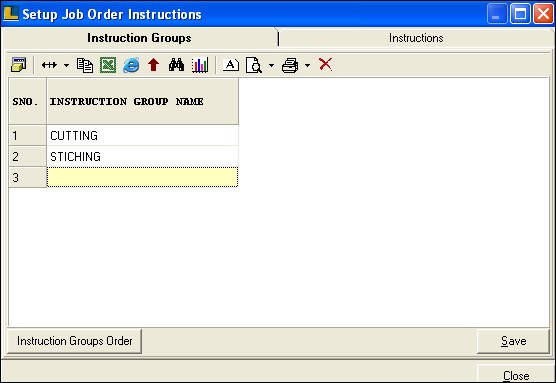
Task: Maximize the Setup Job Order Instructions window
Action: [x=520, y=14]
